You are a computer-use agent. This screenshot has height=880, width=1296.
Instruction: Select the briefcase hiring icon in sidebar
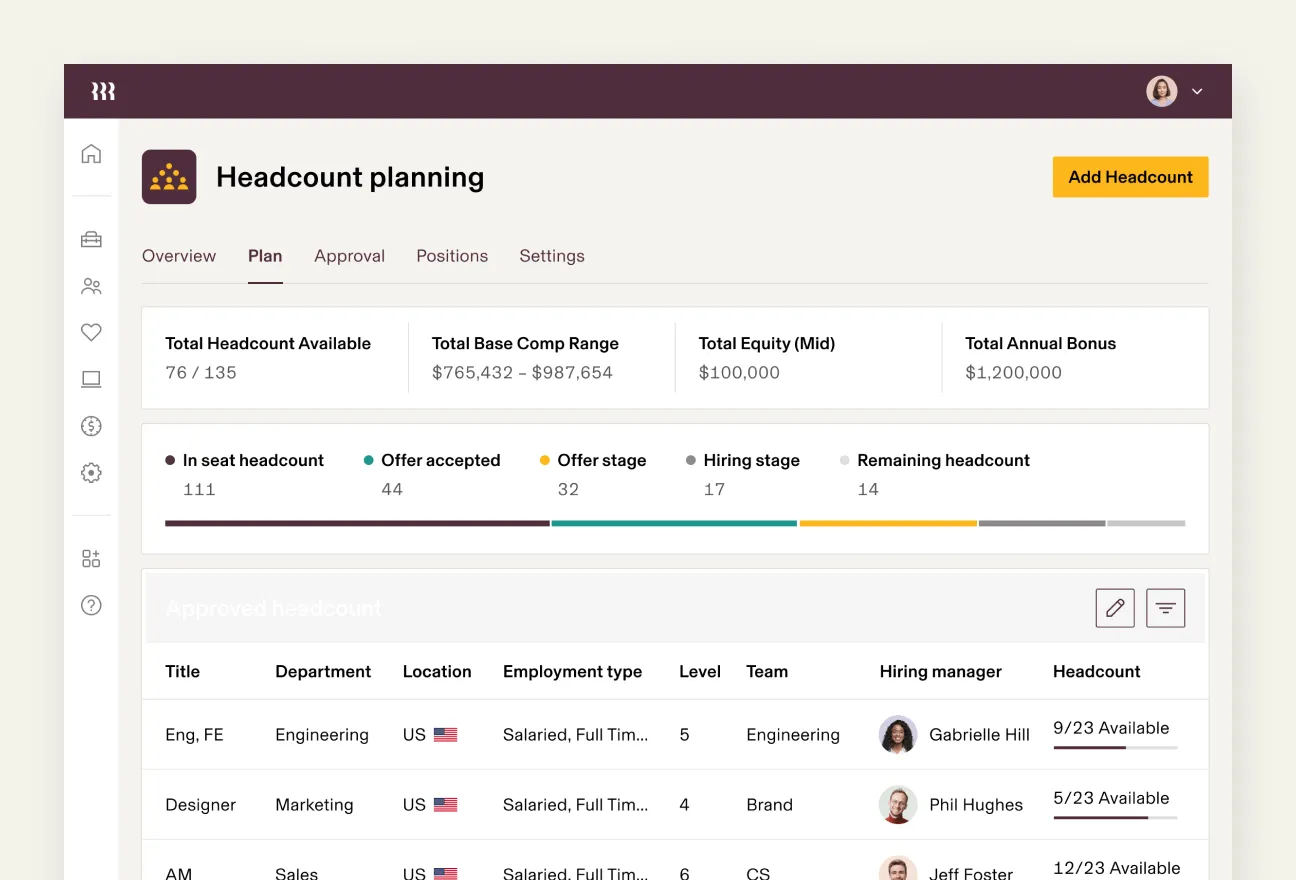tap(91, 239)
